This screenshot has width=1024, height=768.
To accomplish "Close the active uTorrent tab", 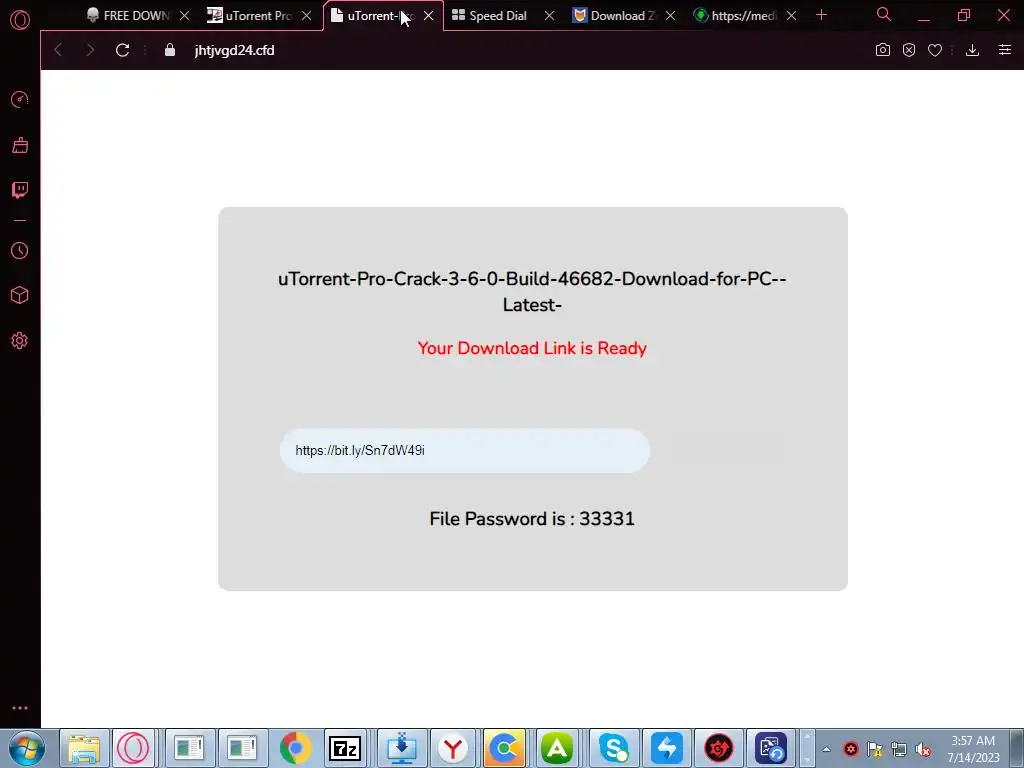I will tap(428, 16).
